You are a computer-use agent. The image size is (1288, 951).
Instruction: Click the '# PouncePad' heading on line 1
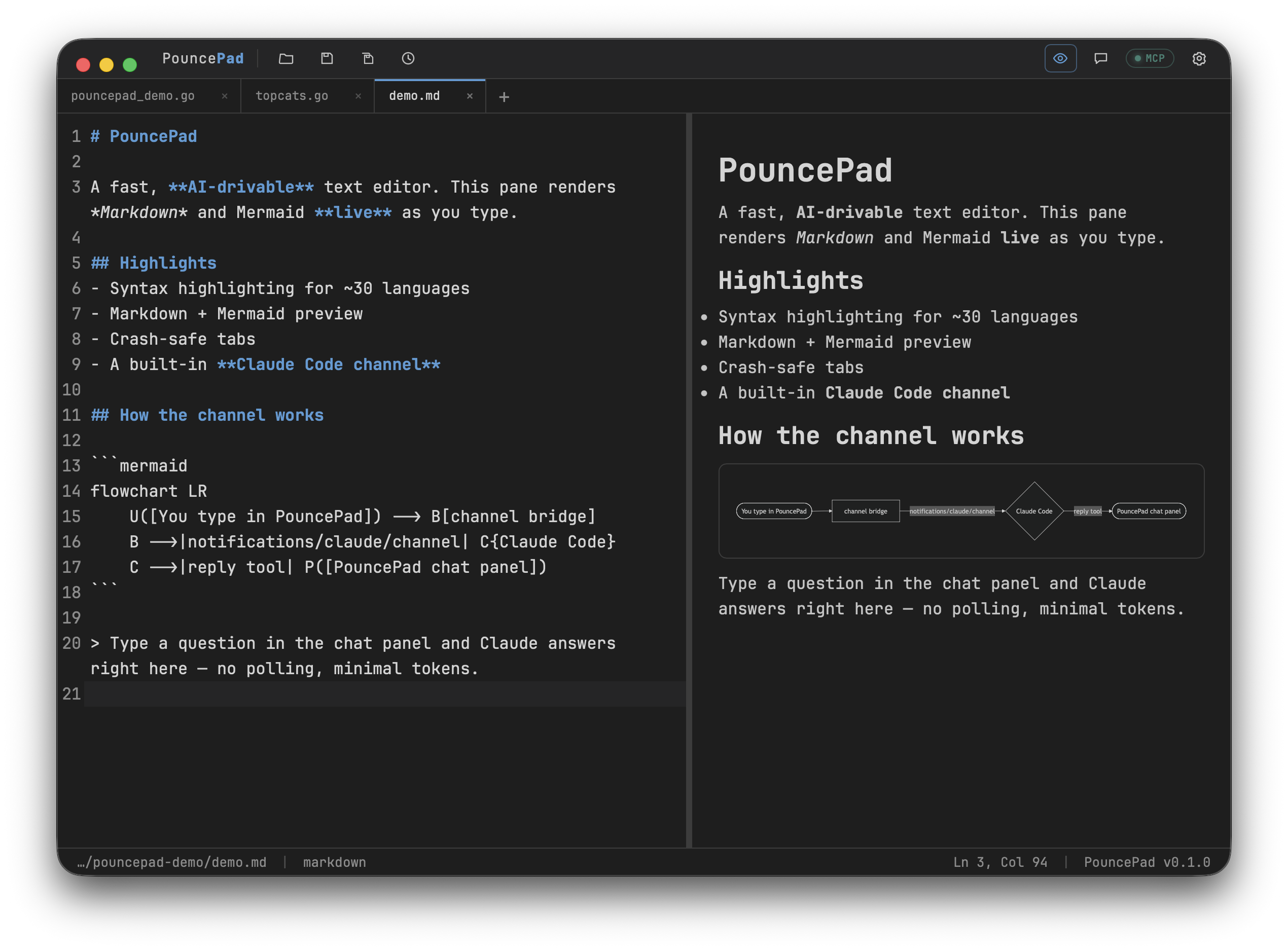click(144, 136)
